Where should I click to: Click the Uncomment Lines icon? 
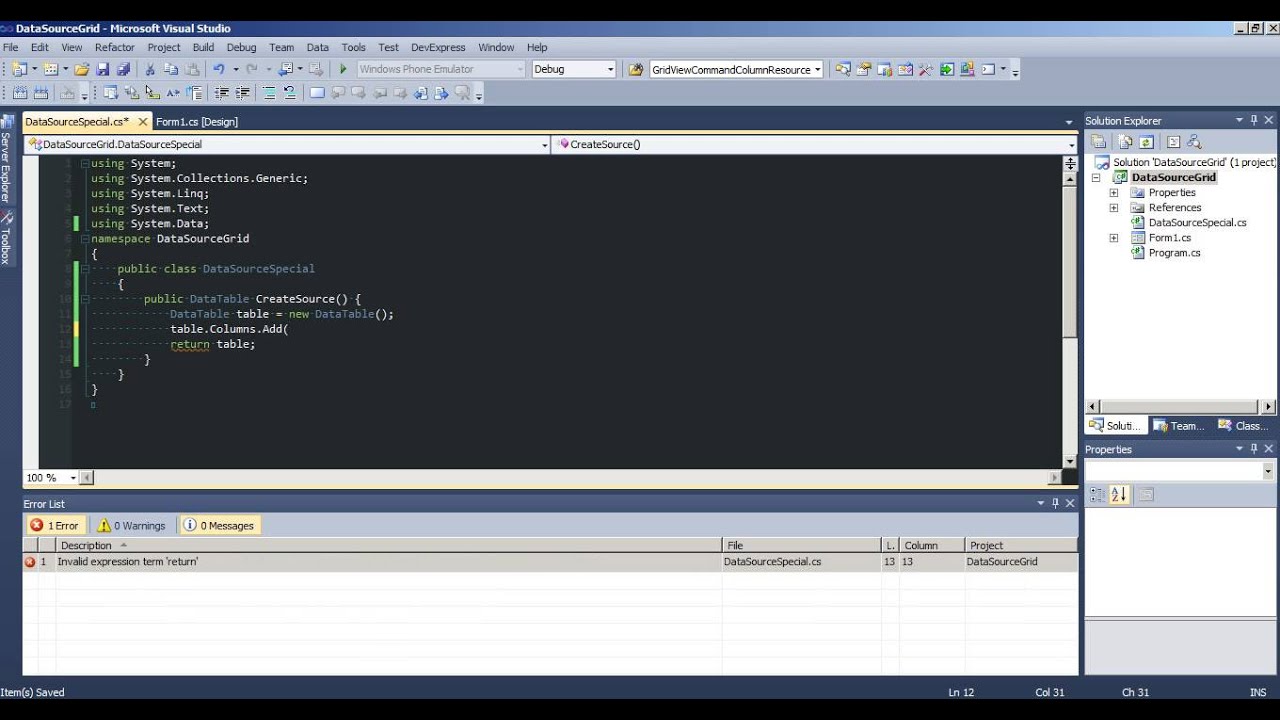(x=290, y=93)
